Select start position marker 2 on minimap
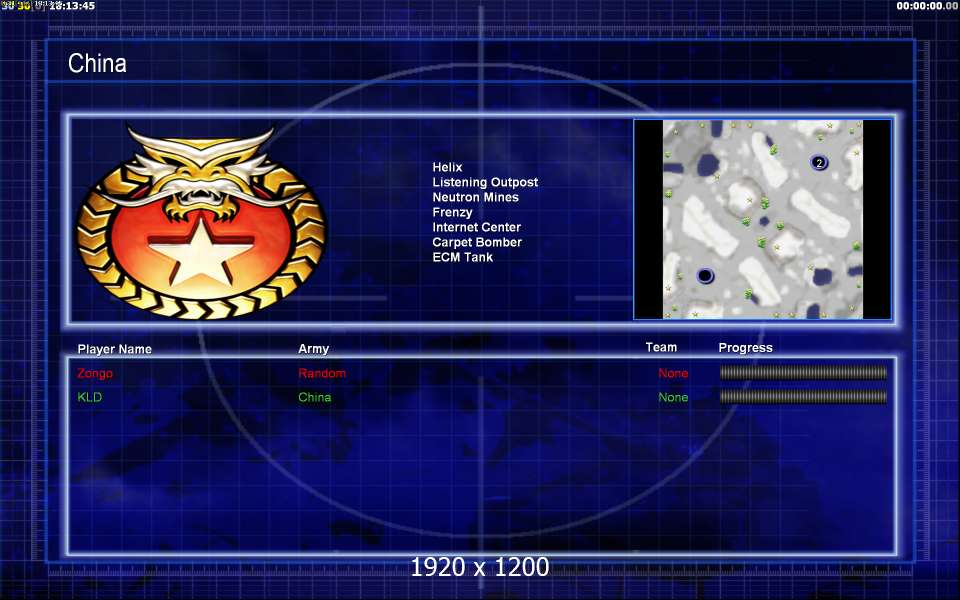The width and height of the screenshot is (960, 600). pyautogui.click(x=819, y=162)
